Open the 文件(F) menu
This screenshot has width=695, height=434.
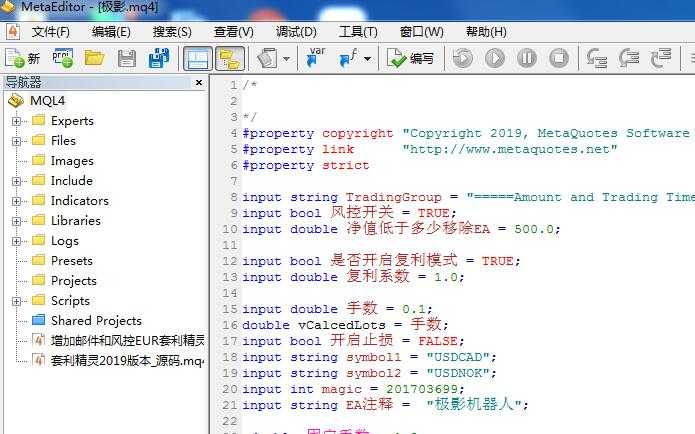point(51,32)
